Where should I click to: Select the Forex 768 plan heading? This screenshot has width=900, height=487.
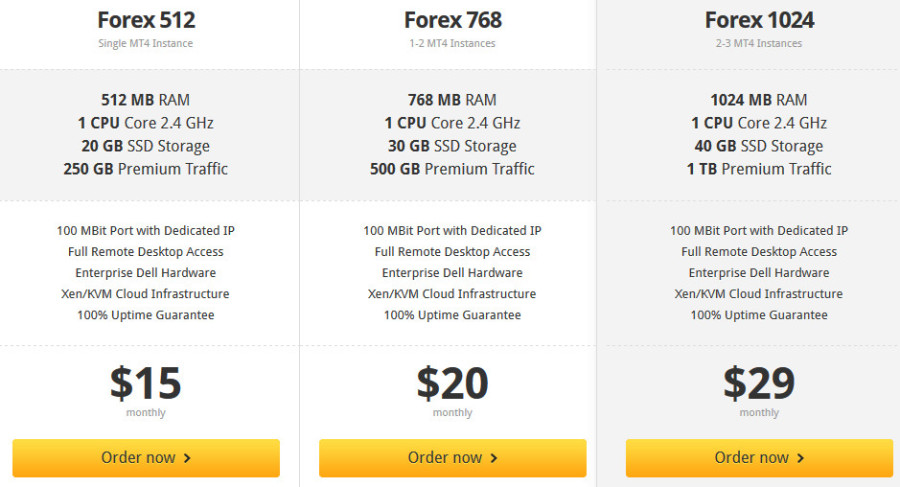point(453,20)
